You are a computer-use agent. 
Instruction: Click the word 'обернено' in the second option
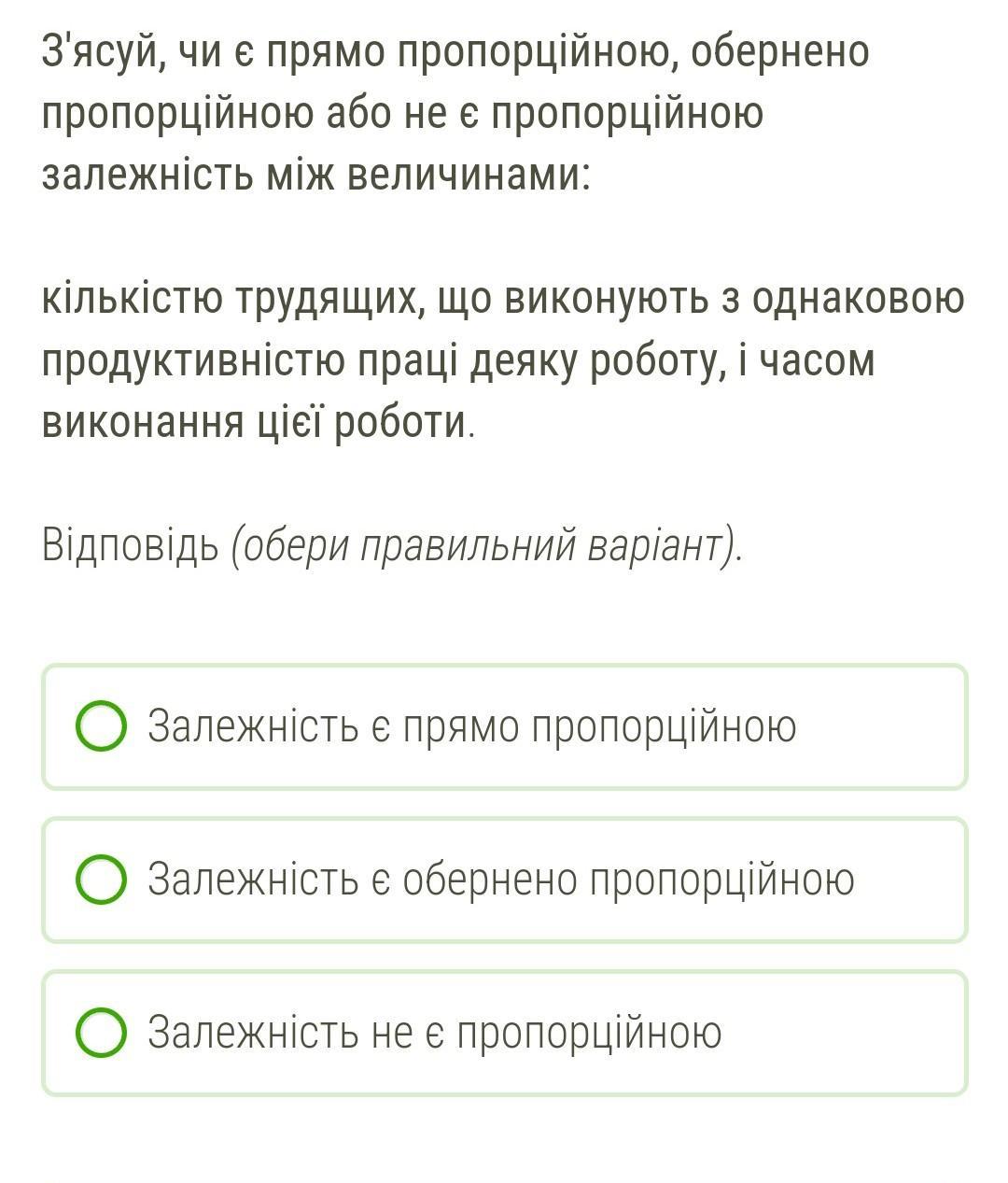pos(490,880)
